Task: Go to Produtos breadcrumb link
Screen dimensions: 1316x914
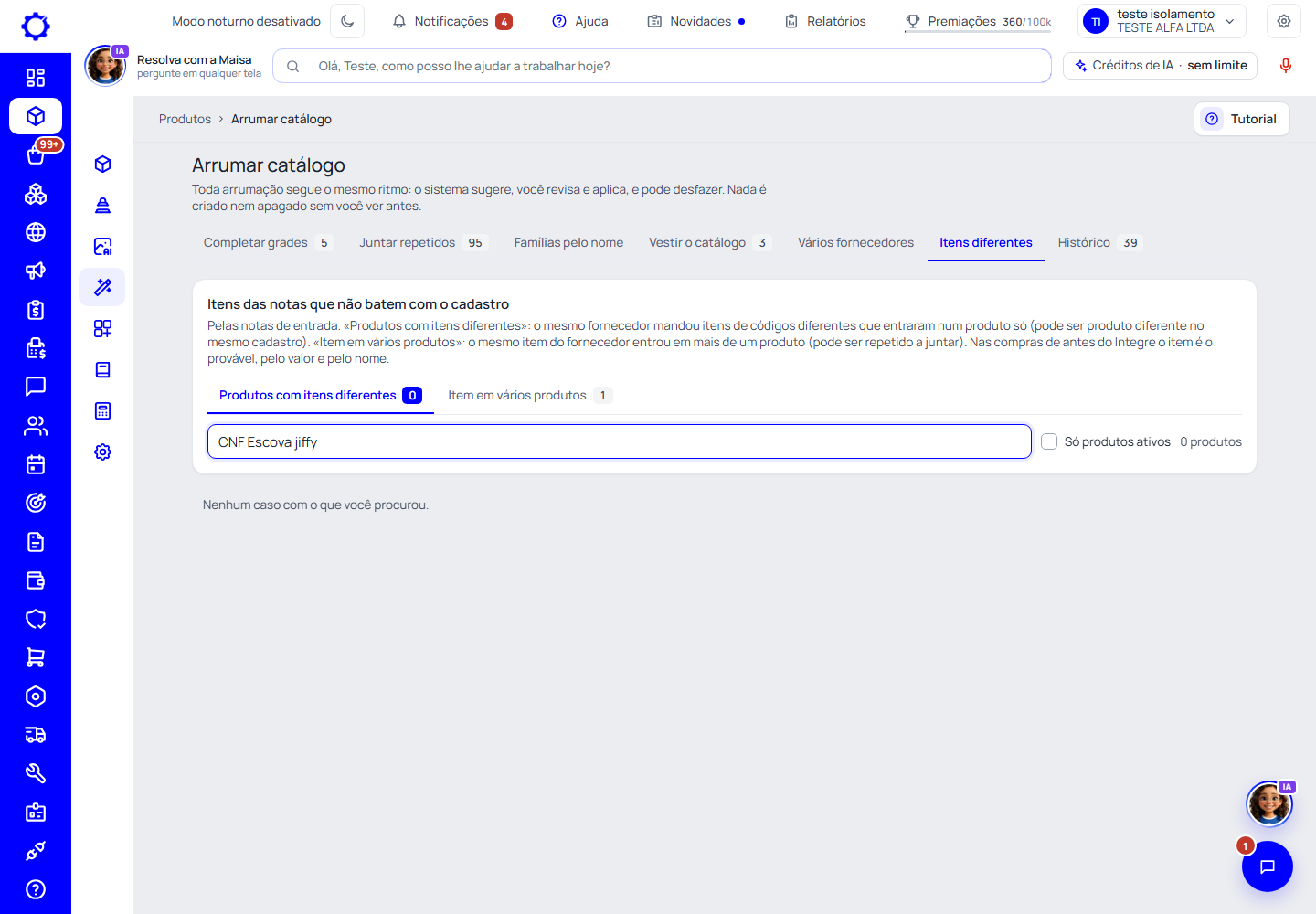Action: click(185, 119)
